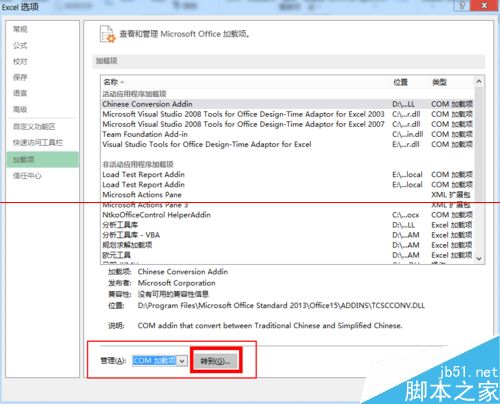Open the 管理 COM 加载项 dropdown

coord(160,361)
